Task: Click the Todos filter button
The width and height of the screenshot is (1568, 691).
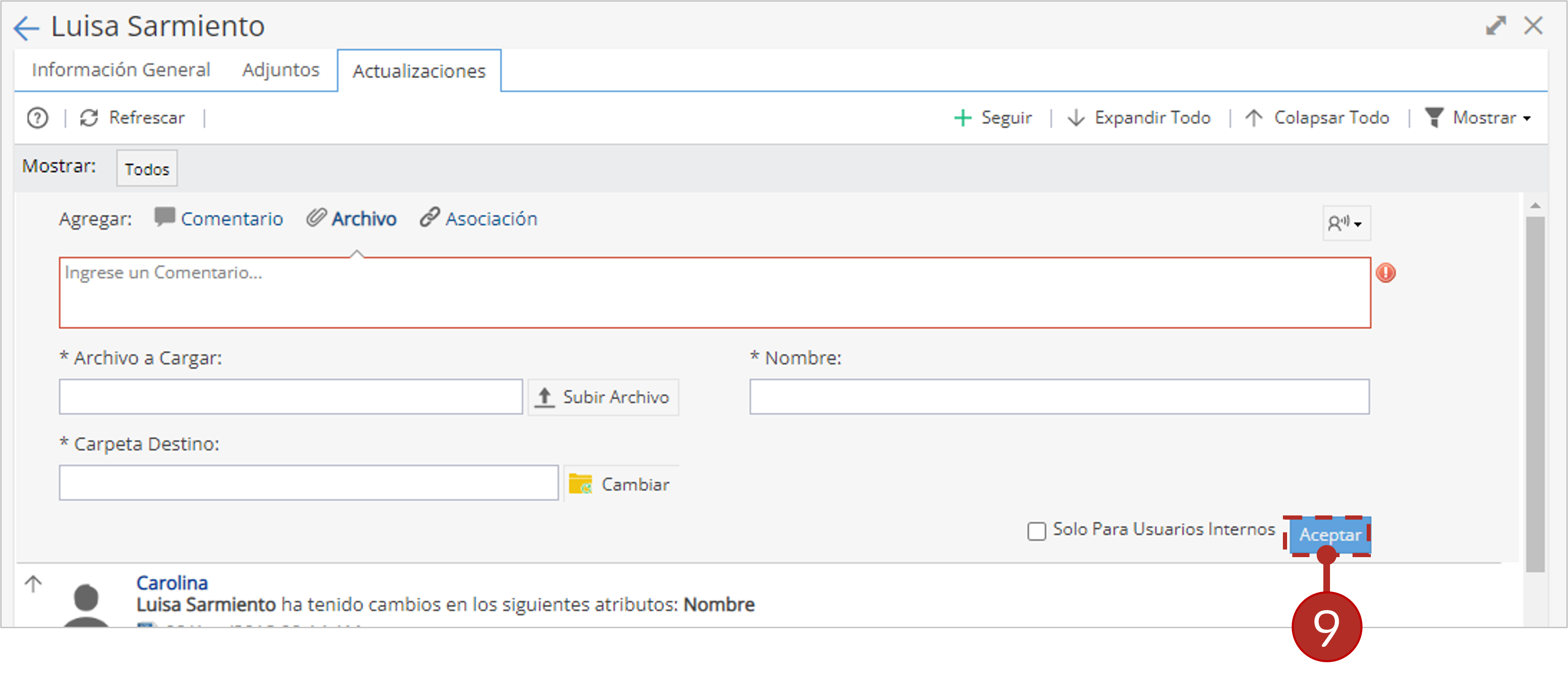Action: (x=147, y=168)
